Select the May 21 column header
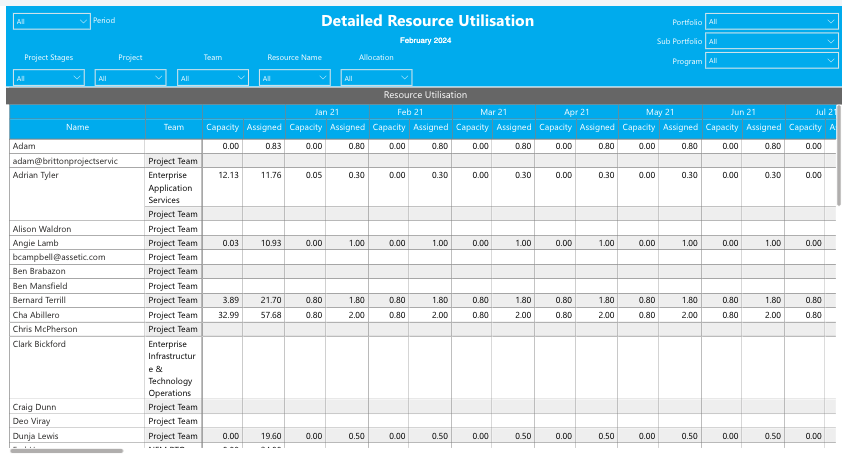 (659, 112)
